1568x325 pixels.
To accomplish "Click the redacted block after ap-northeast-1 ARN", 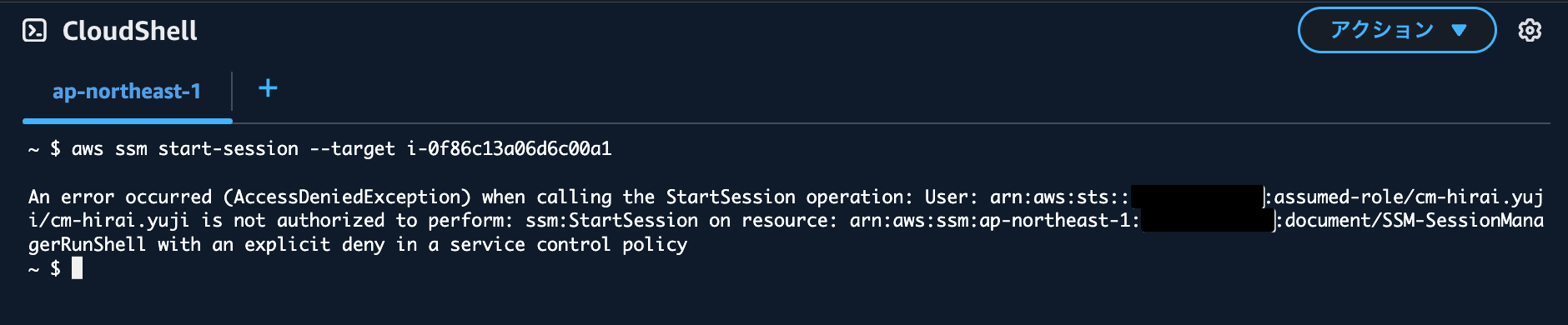I will (1208, 221).
